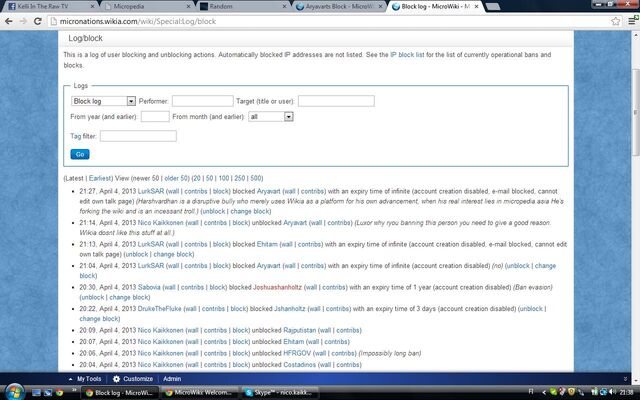Screen dimensions: 640x400
Task: Show 20 entries per page
Action: click(197, 178)
